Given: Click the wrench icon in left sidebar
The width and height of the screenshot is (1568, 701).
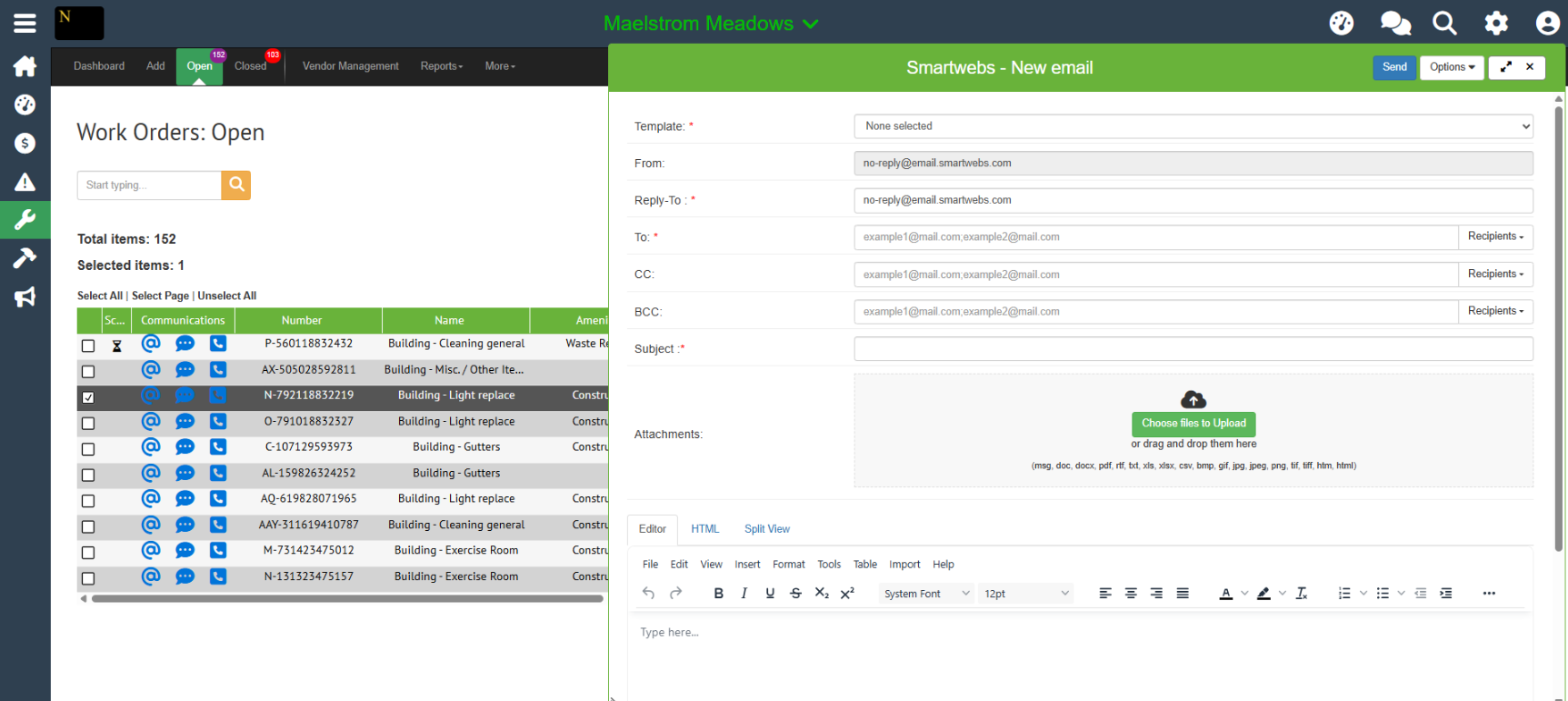Looking at the screenshot, I should (25, 219).
